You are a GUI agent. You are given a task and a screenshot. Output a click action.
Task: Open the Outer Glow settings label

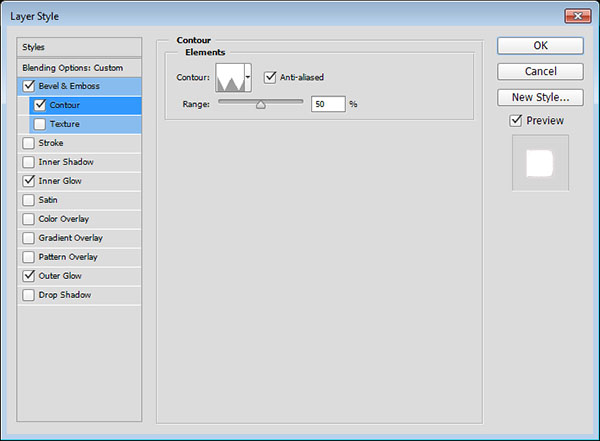click(60, 276)
